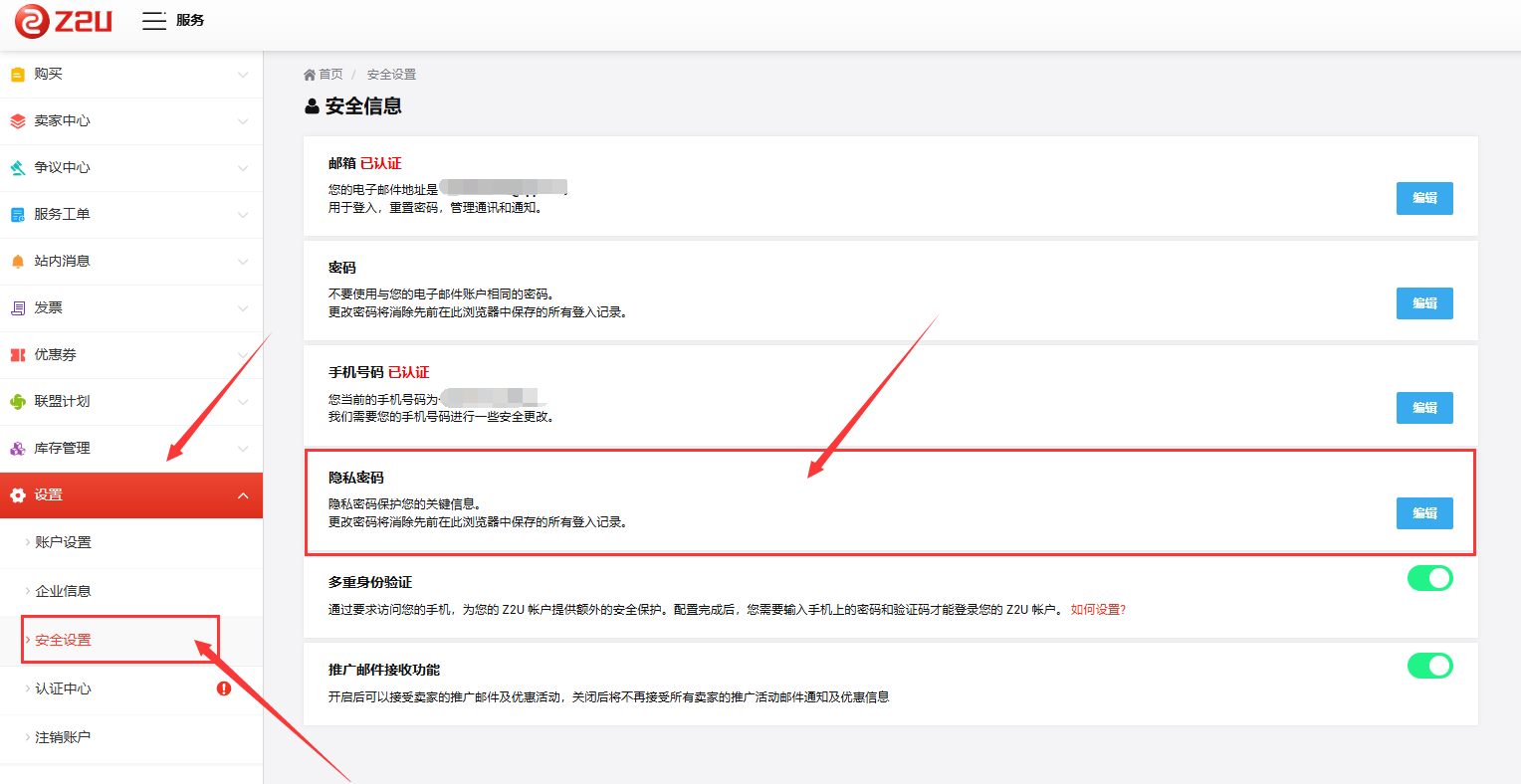Click the 已认证 status next to 邮箱

click(381, 163)
